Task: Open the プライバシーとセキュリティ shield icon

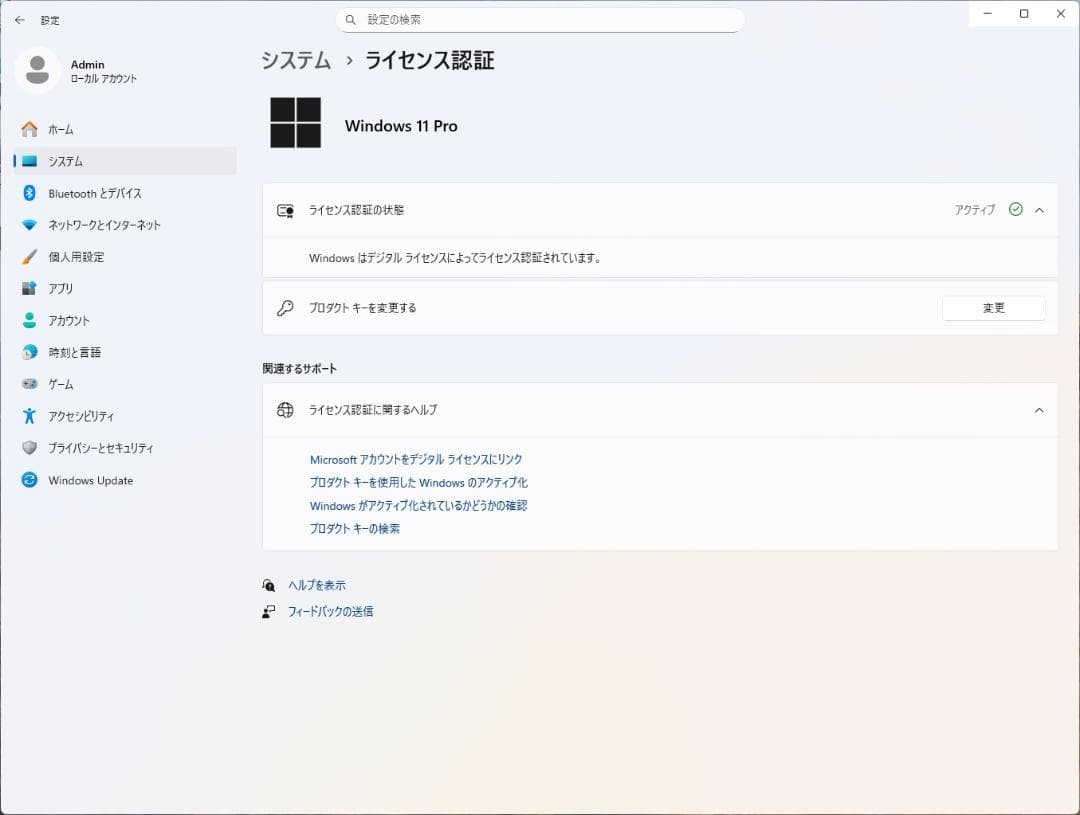Action: coord(29,448)
